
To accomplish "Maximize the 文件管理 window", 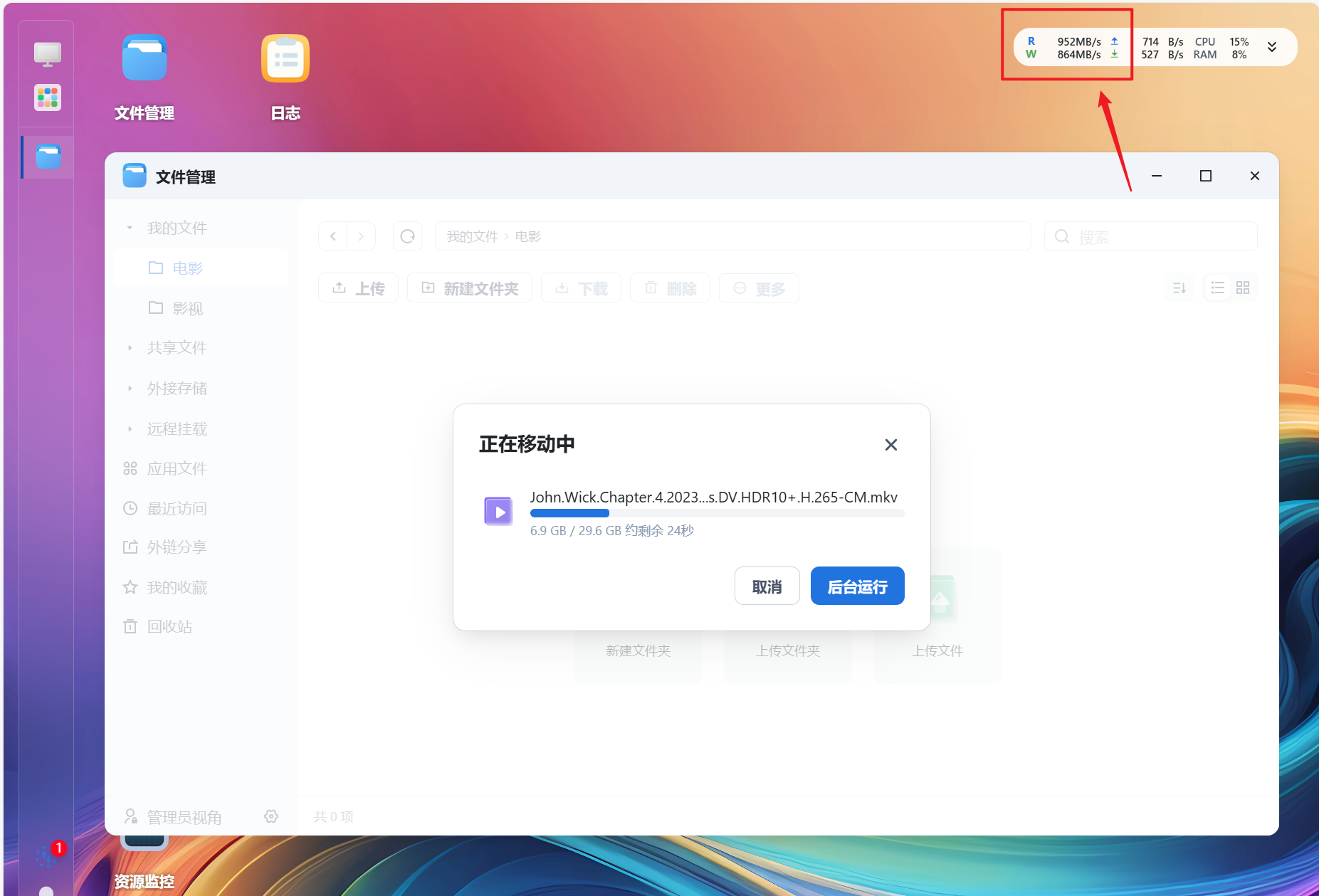I will click(x=1206, y=176).
